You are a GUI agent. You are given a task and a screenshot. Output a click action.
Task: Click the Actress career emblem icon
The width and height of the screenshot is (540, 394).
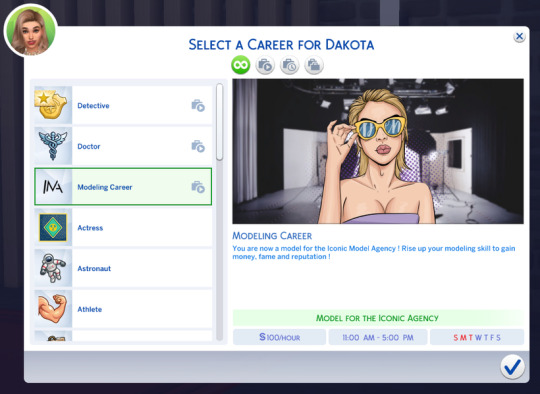click(x=53, y=227)
